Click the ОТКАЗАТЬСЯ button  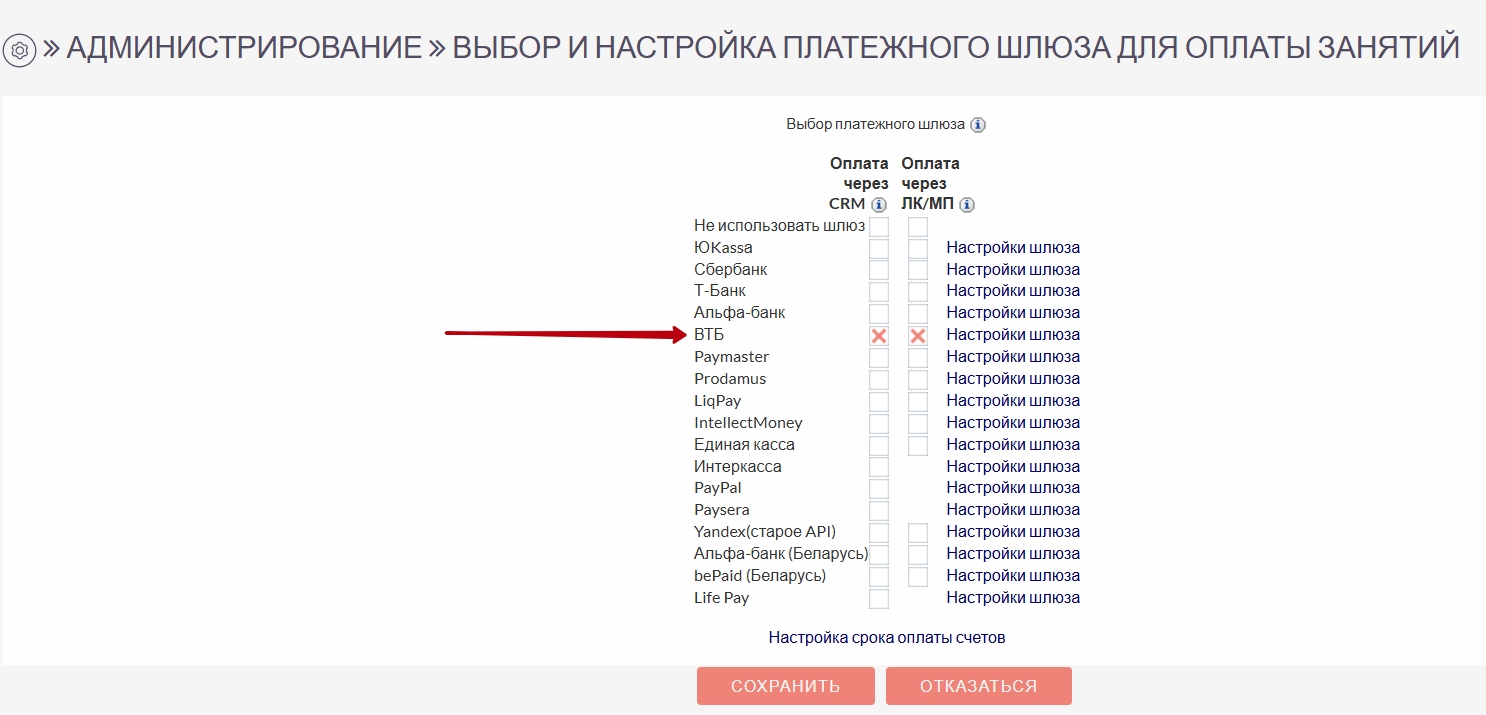pyautogui.click(x=979, y=686)
